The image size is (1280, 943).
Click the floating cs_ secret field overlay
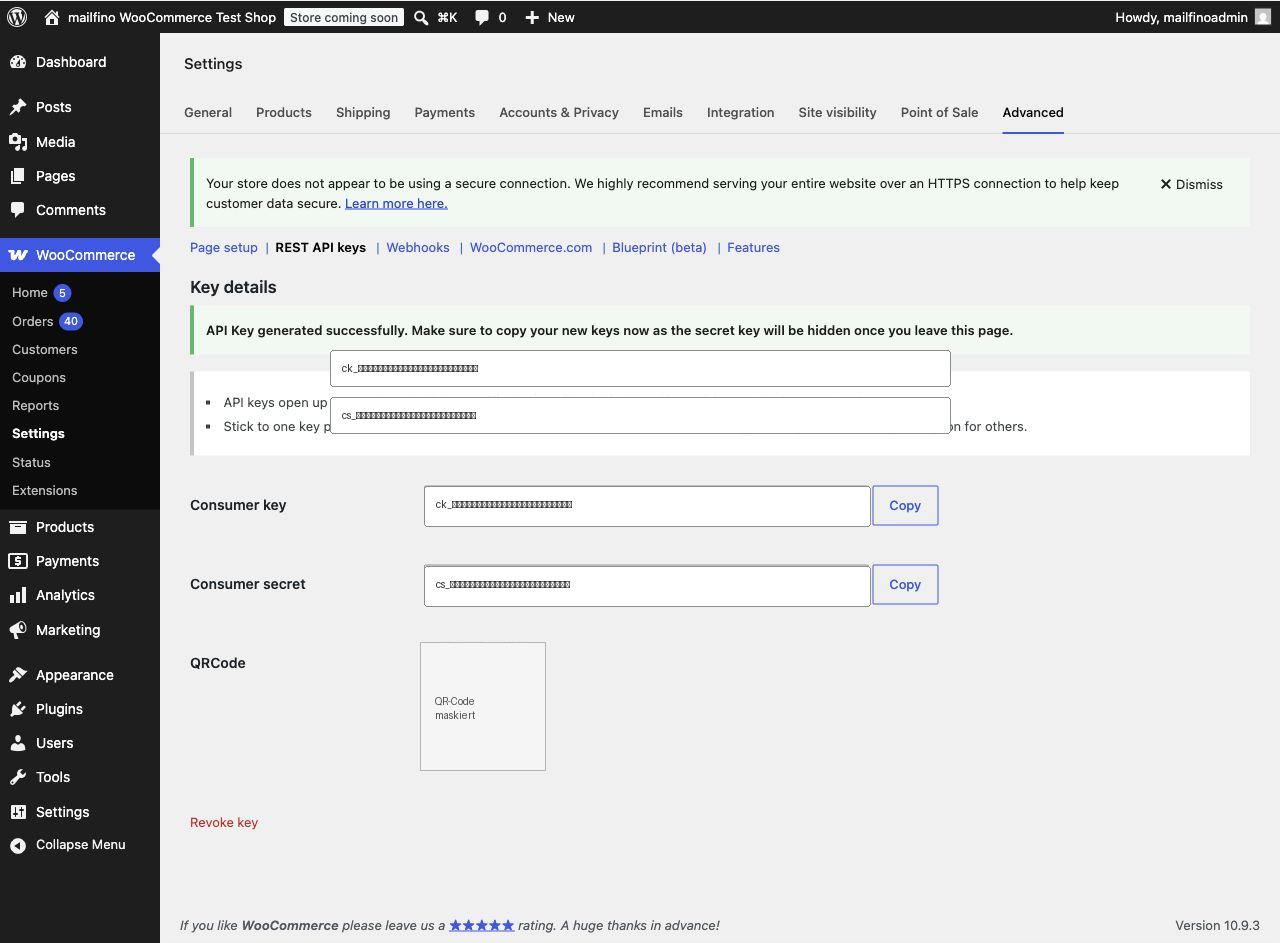[640, 415]
